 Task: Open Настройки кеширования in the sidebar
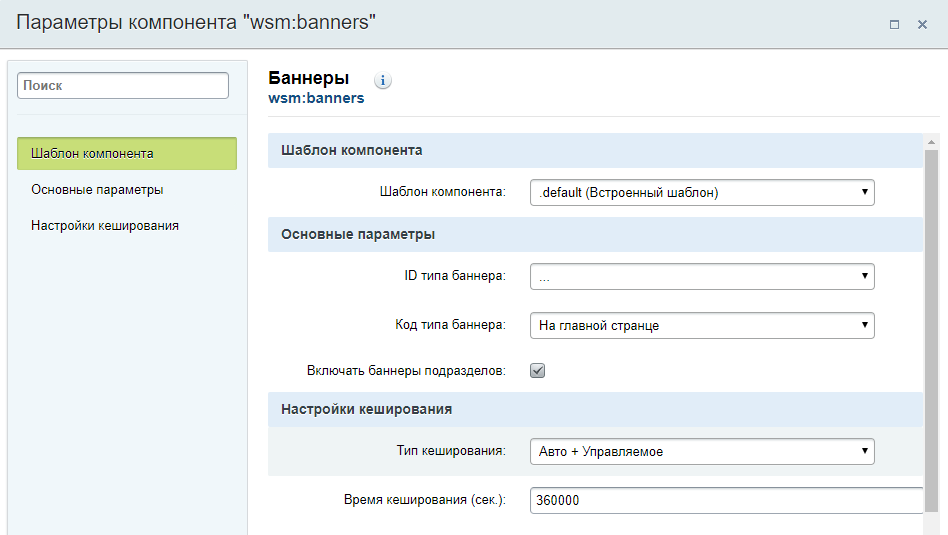click(105, 226)
